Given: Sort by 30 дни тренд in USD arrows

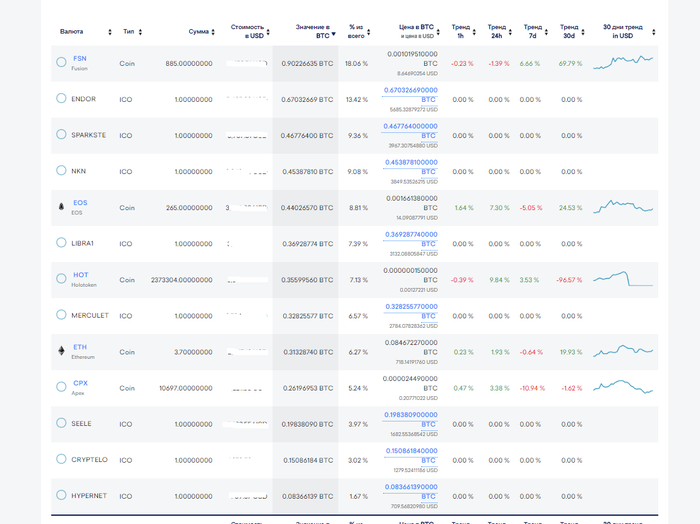Looking at the screenshot, I should tap(654, 32).
